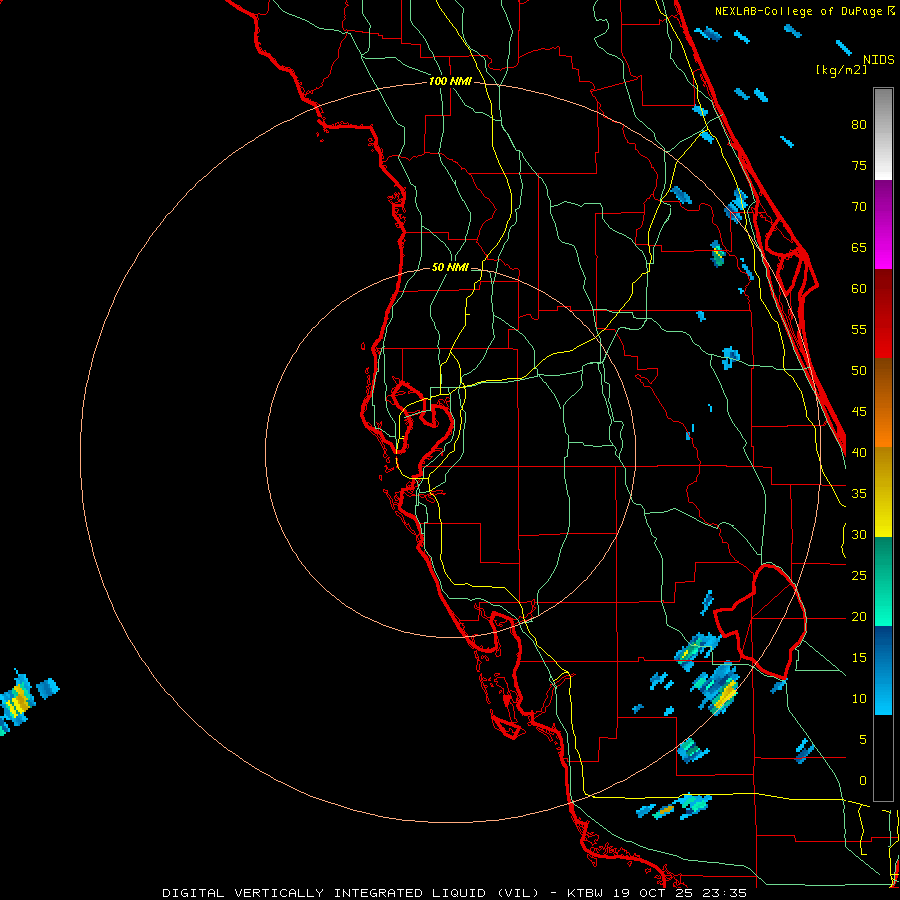This screenshot has height=900, width=900.
Task: Select the 50 value on the color scale
Action: (x=859, y=370)
